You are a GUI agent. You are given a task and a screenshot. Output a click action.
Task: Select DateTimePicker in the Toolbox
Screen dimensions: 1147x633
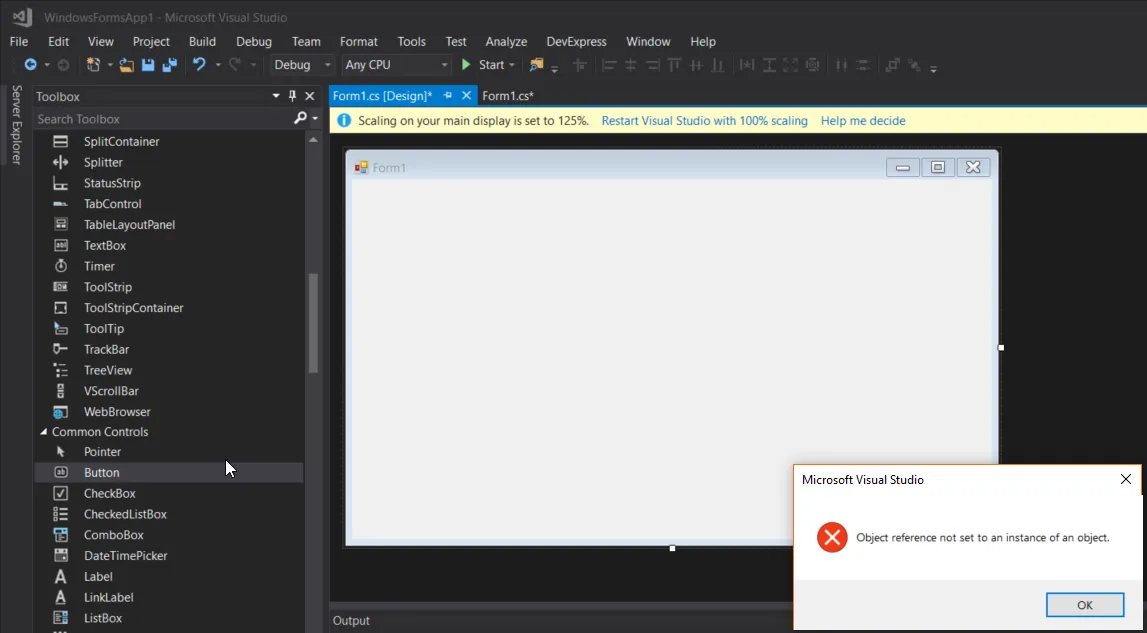coord(169,555)
